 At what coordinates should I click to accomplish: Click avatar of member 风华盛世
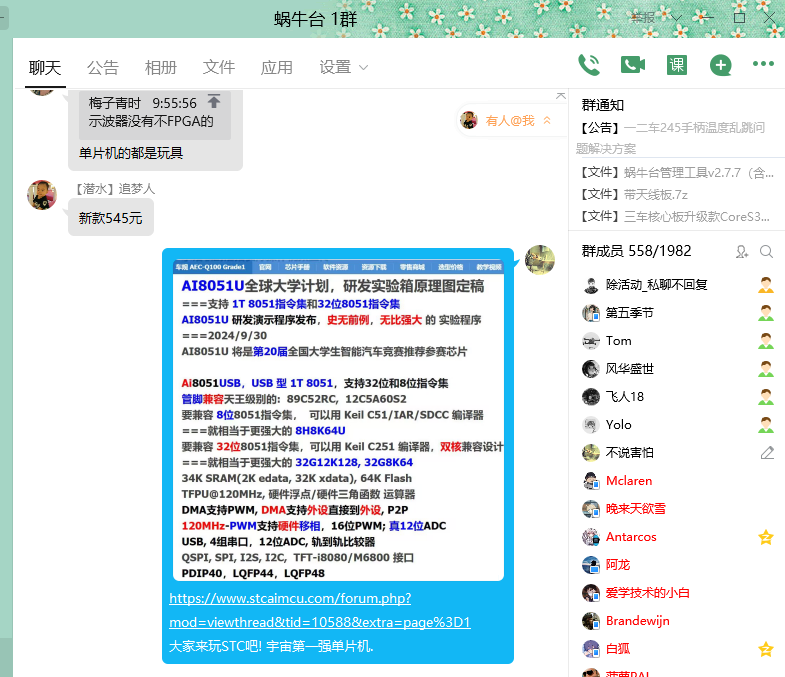click(591, 369)
